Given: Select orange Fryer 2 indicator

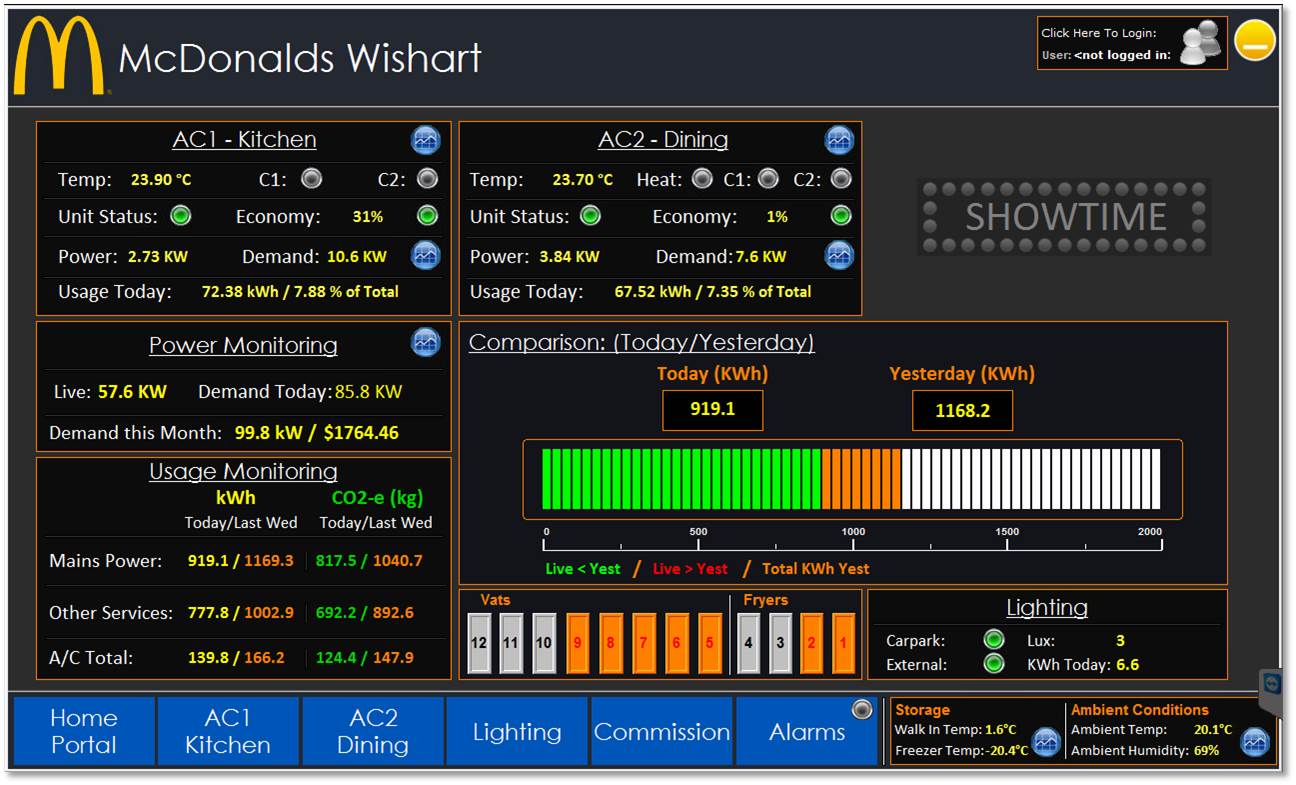Looking at the screenshot, I should tap(812, 643).
